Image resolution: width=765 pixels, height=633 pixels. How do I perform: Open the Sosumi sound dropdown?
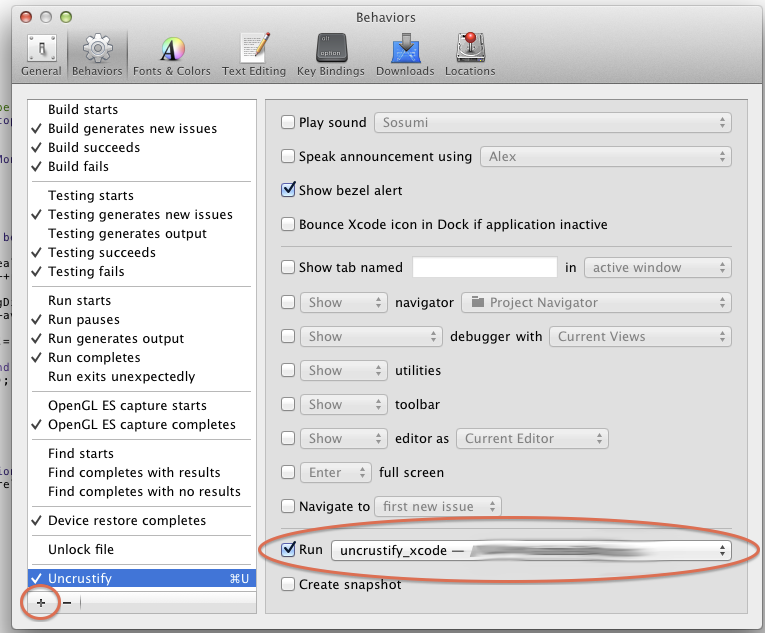pyautogui.click(x=552, y=123)
